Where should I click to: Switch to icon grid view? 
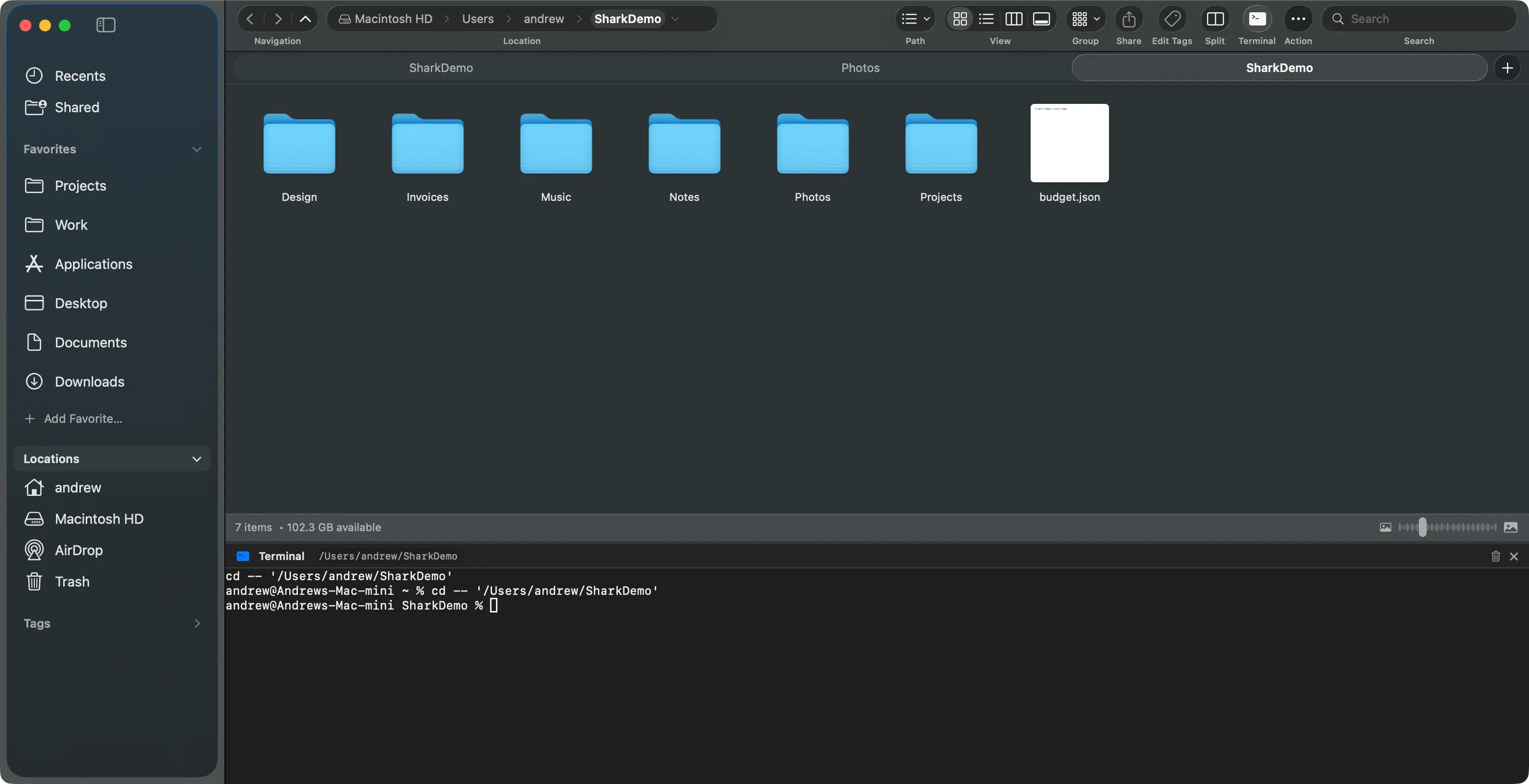click(x=960, y=19)
